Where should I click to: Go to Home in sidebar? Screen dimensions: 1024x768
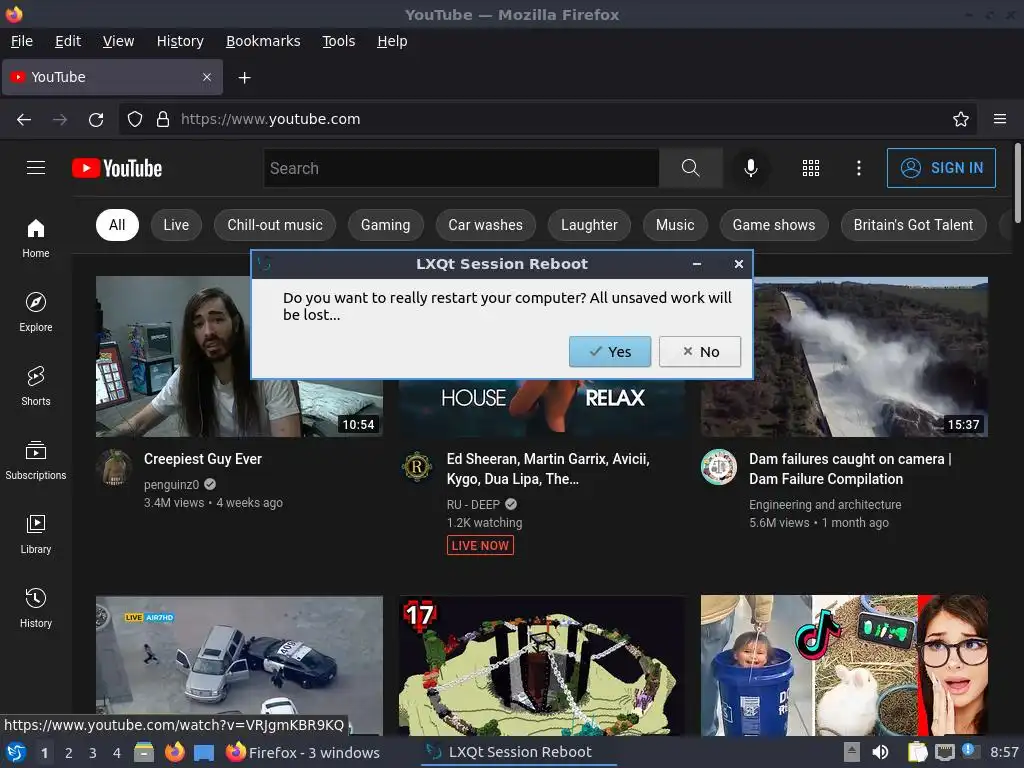[x=36, y=238]
